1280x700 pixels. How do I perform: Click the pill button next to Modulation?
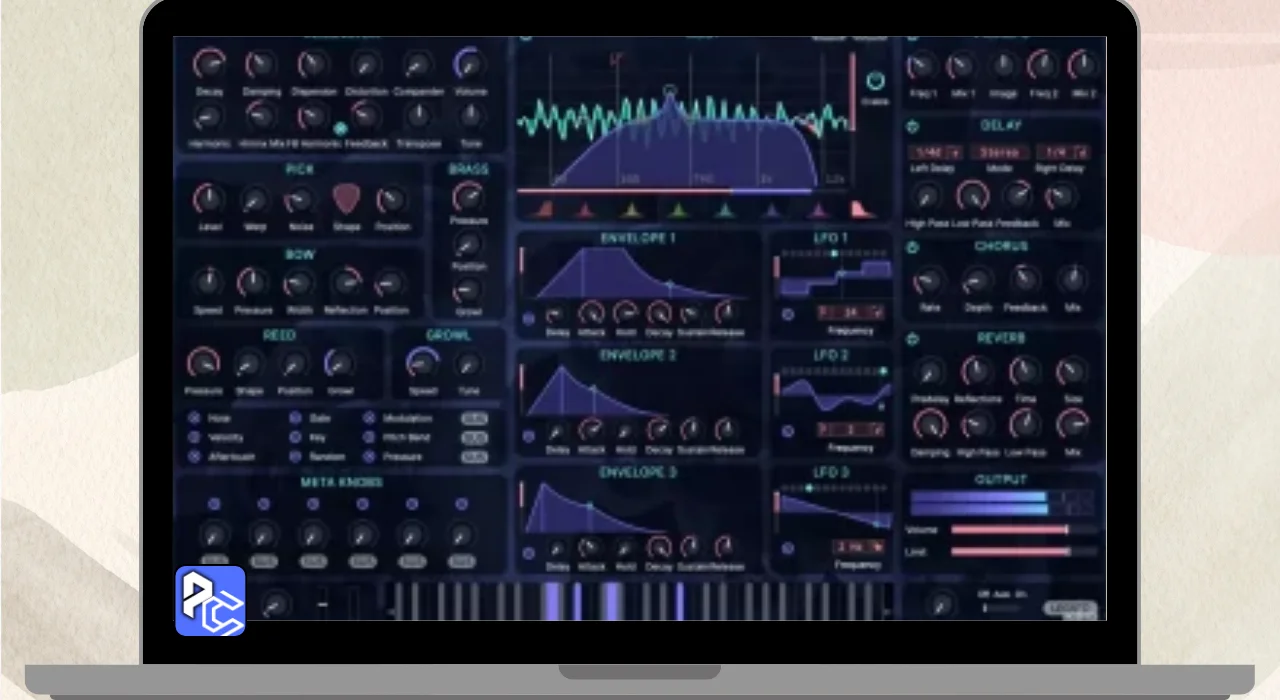click(x=474, y=418)
